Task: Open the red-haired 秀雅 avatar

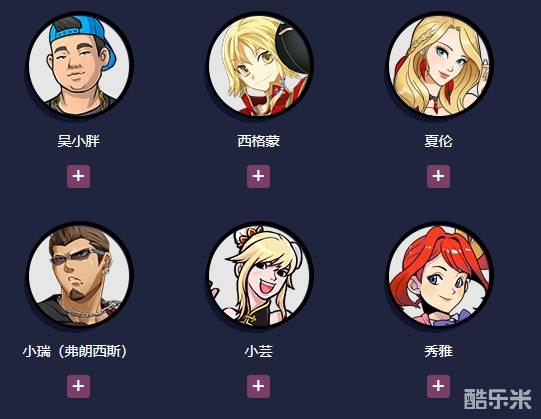Action: coord(439,275)
